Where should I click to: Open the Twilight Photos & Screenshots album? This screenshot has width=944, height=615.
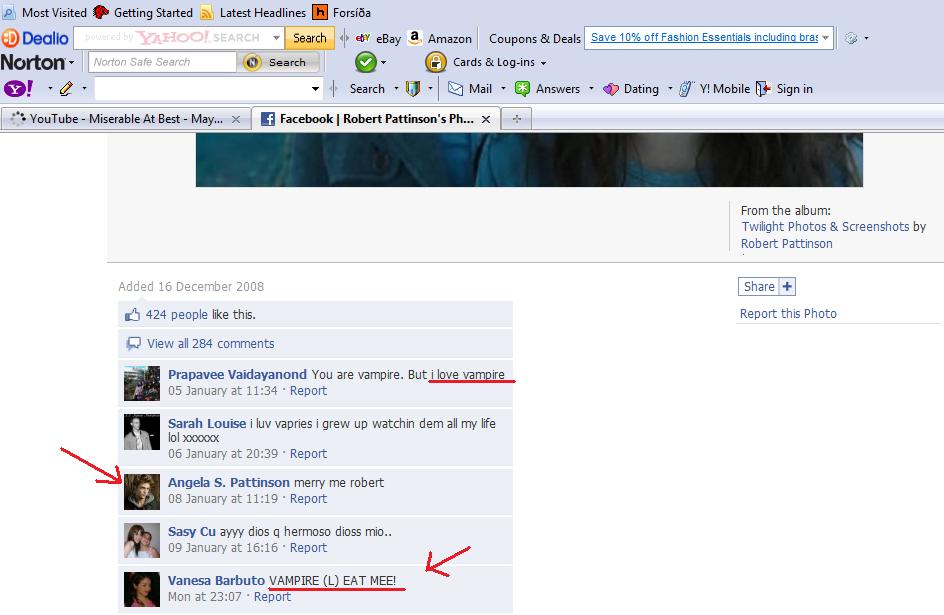click(825, 226)
